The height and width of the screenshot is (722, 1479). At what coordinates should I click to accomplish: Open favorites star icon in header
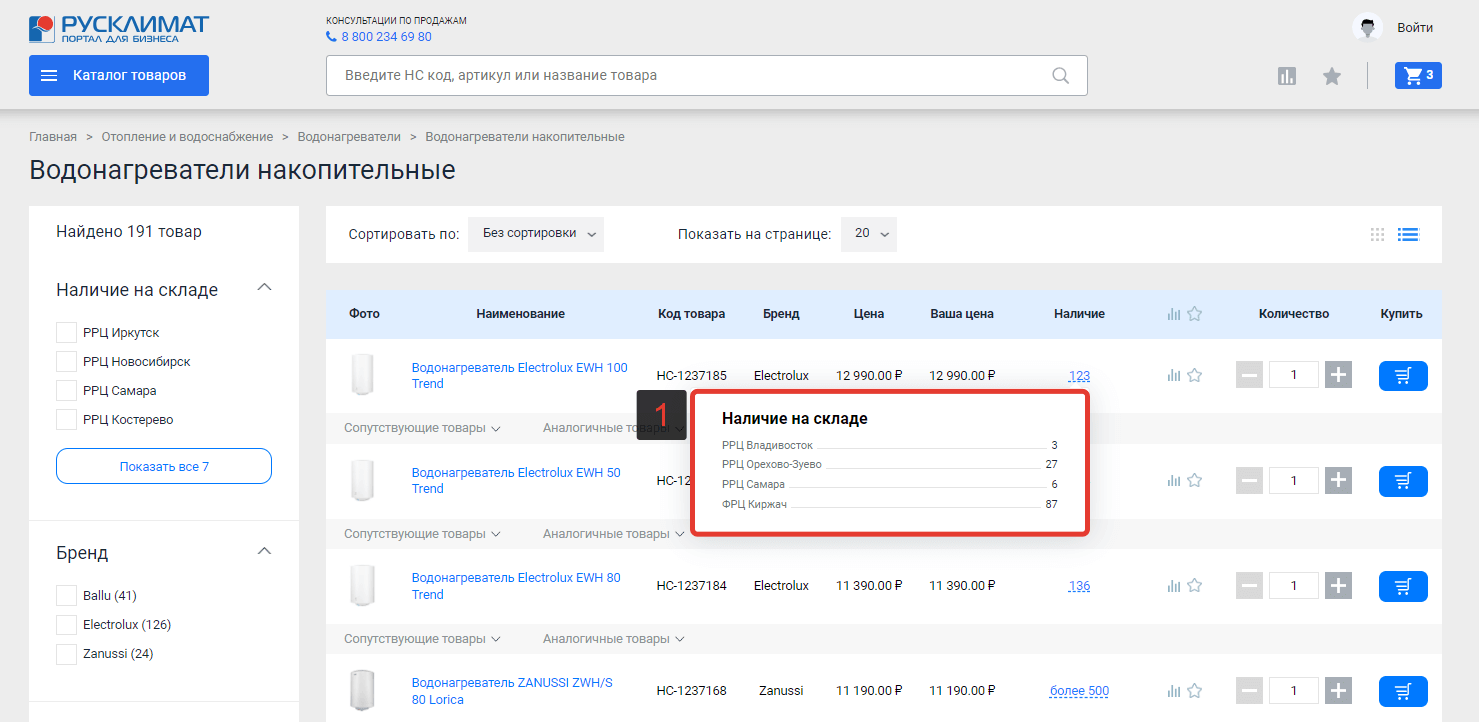tap(1332, 76)
